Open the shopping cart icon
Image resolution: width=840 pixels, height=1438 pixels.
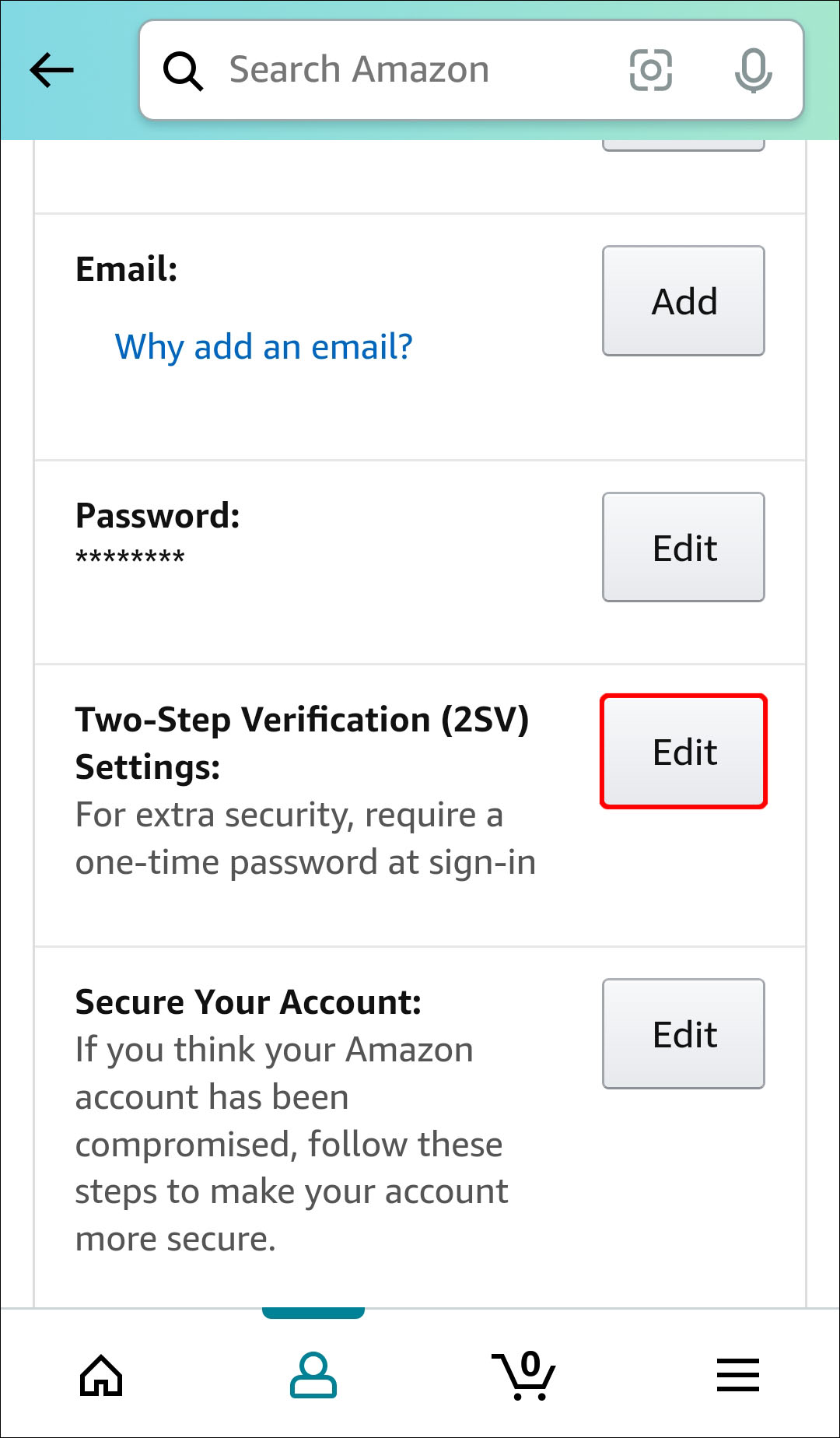[x=523, y=1375]
